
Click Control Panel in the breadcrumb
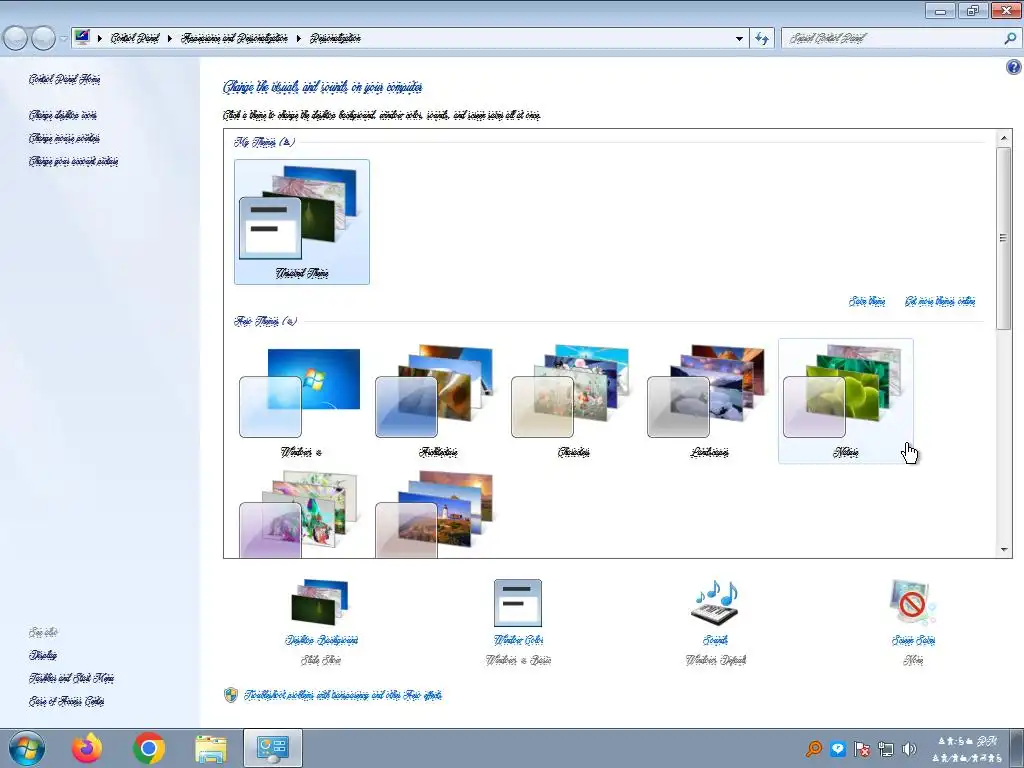coord(135,38)
